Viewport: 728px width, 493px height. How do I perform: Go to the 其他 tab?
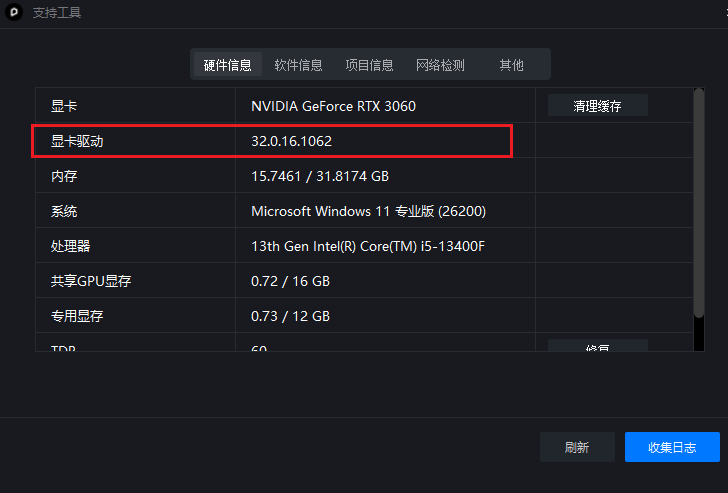coord(511,65)
